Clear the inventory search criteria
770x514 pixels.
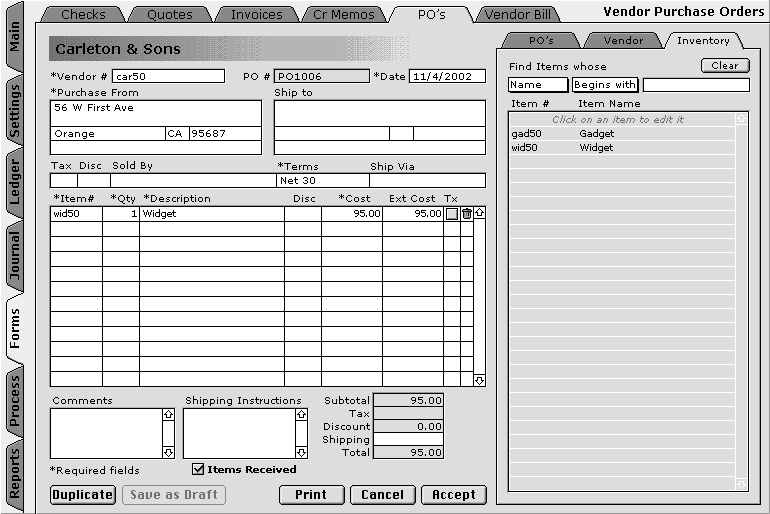coord(725,66)
